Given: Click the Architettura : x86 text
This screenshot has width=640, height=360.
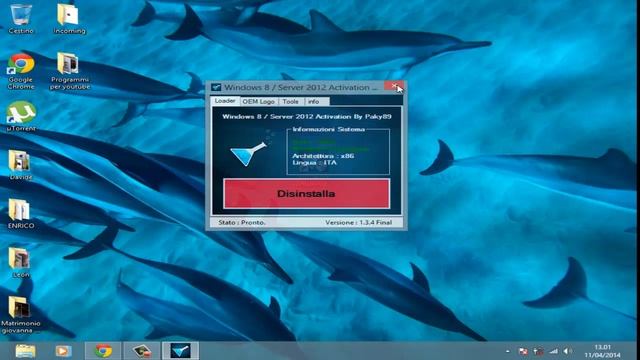Looking at the screenshot, I should click(x=323, y=156).
